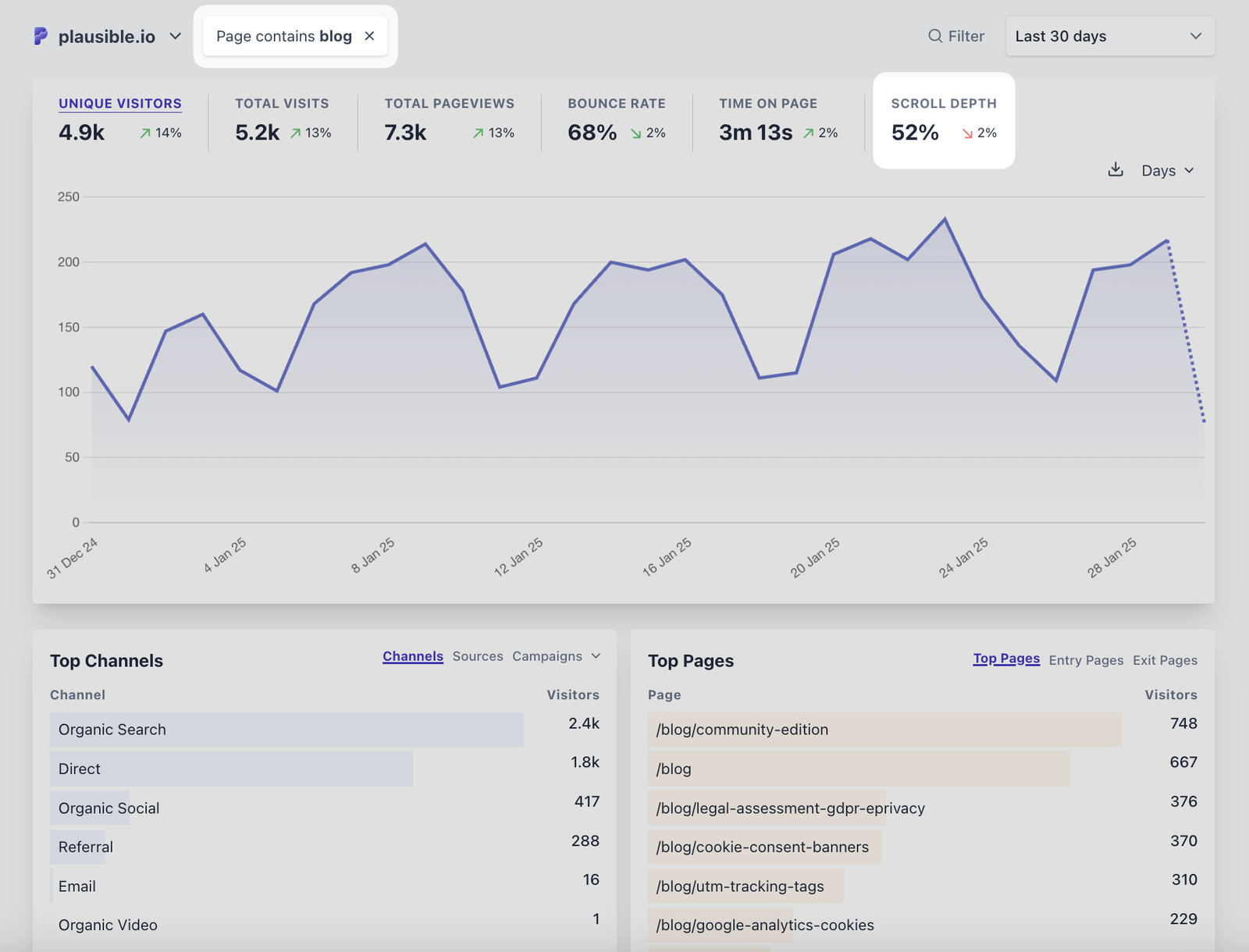Switch to the Entry Pages tab
The height and width of the screenshot is (952, 1249).
[1086, 659]
